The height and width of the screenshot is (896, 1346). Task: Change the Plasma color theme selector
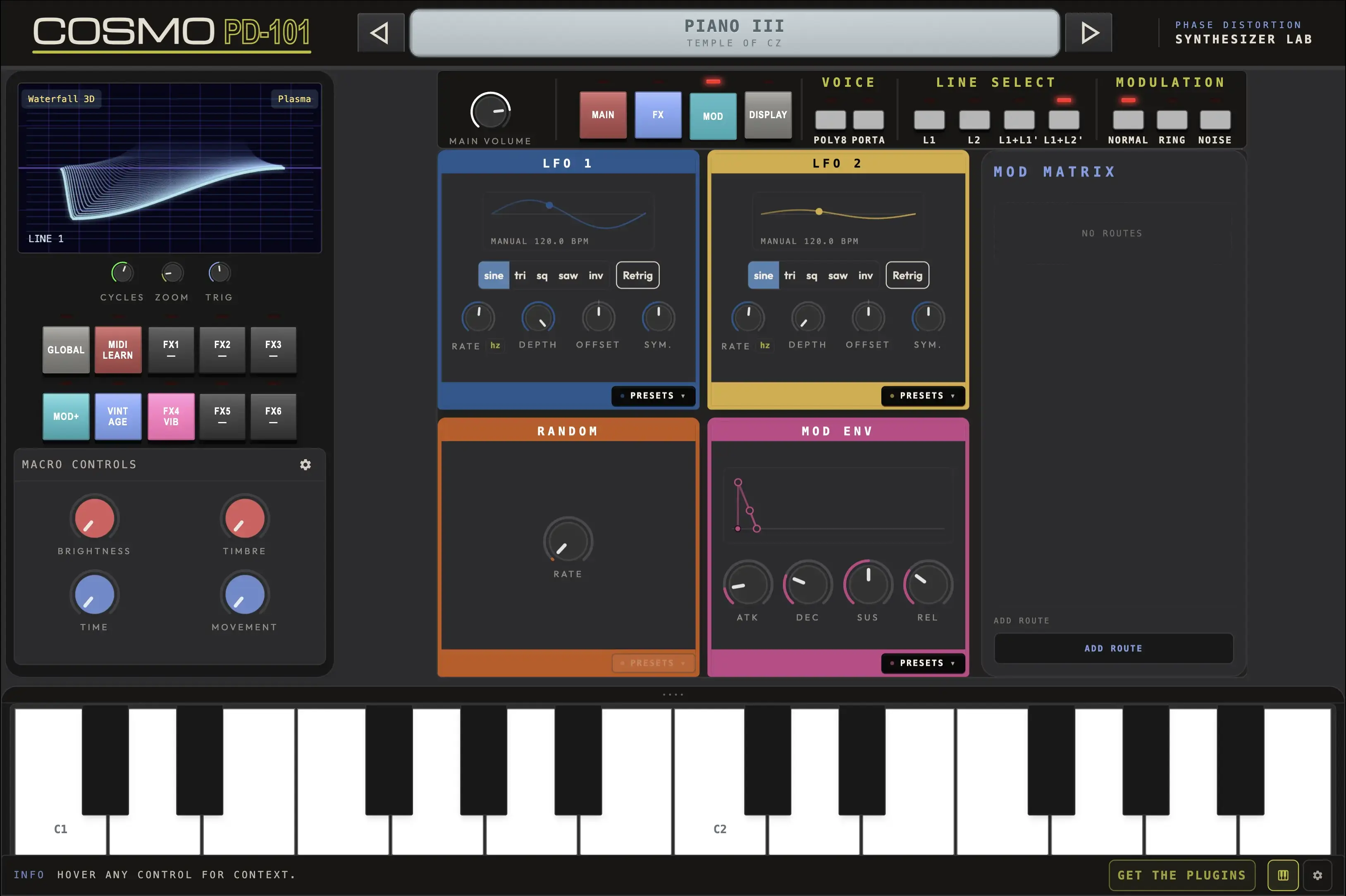tap(294, 99)
